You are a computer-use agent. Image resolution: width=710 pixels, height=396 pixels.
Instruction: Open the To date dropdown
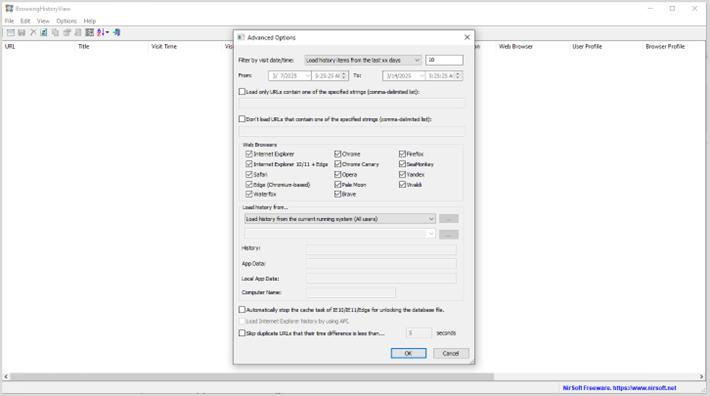(x=422, y=76)
